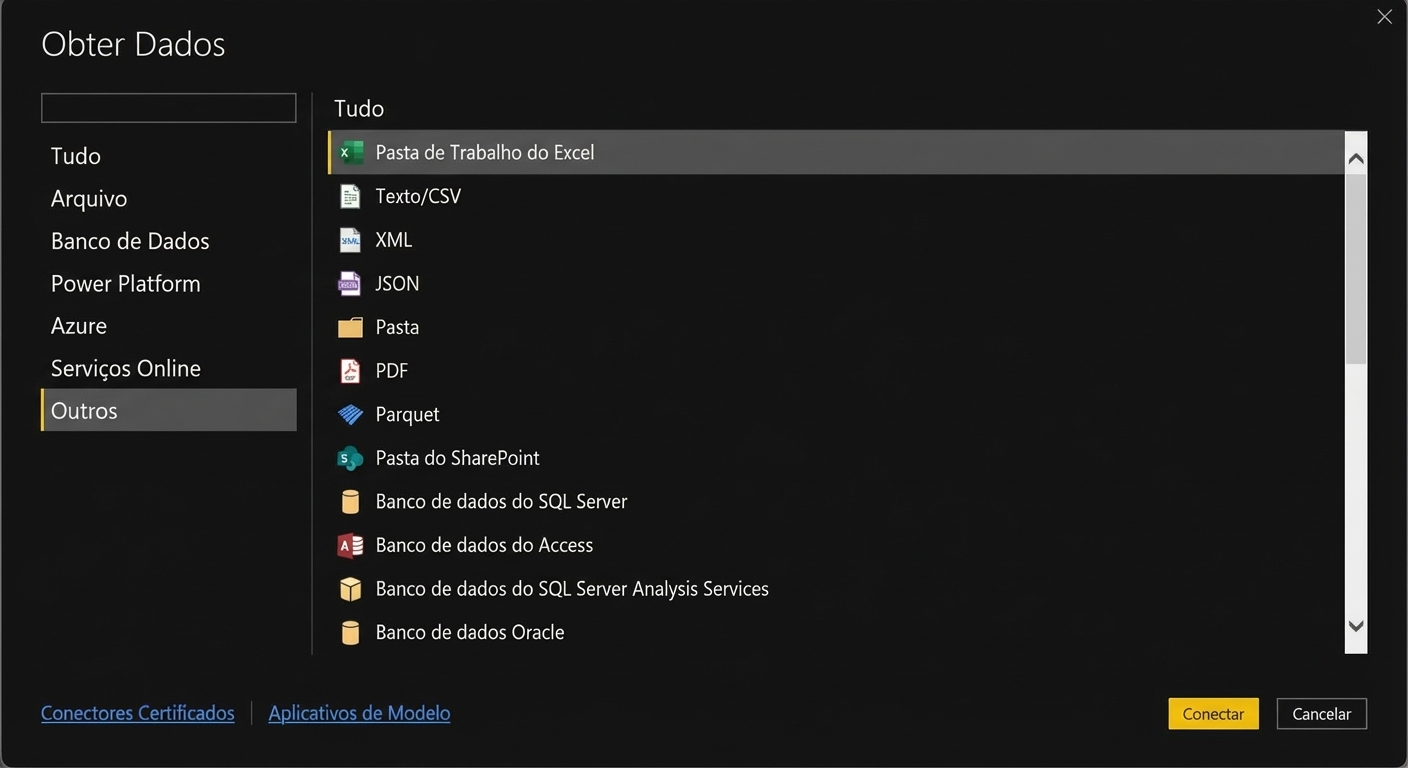Click the Cancelar button

coord(1322,714)
